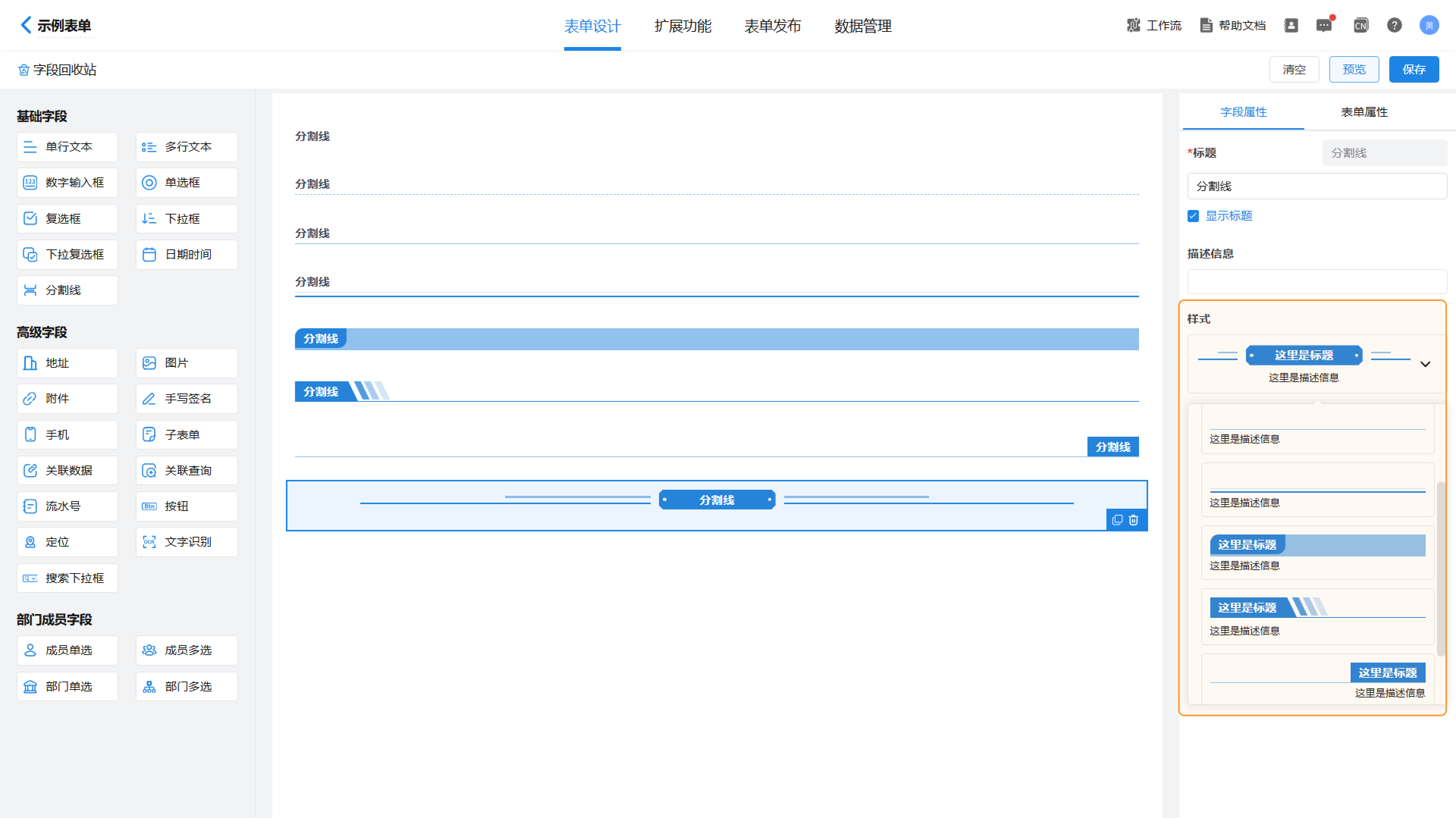
Task: Edit the 示例表单 form name
Action: coord(64,25)
